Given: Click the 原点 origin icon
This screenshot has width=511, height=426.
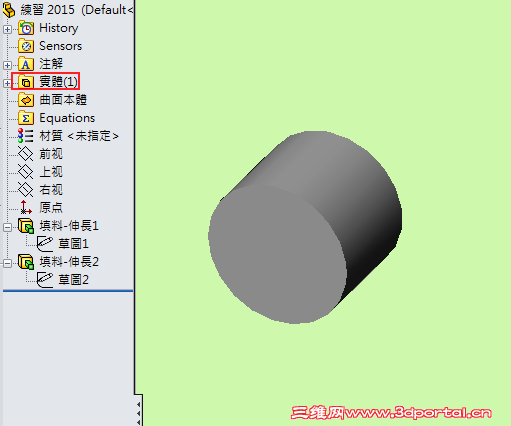Looking at the screenshot, I should pyautogui.click(x=26, y=207).
